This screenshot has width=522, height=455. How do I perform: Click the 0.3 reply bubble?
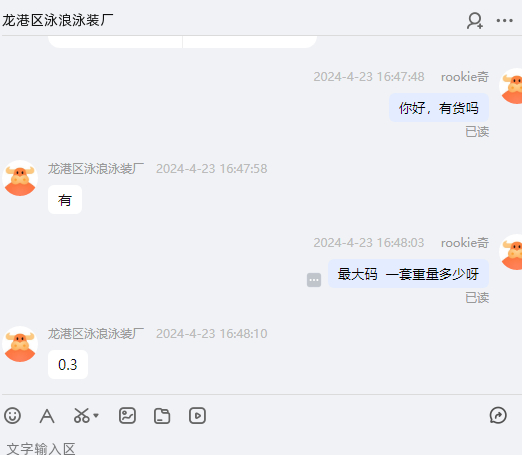tap(68, 364)
